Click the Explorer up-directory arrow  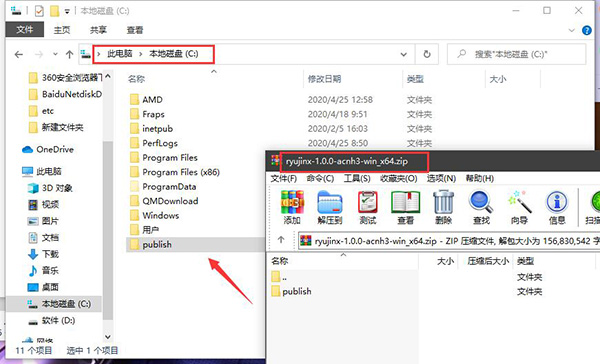point(69,54)
